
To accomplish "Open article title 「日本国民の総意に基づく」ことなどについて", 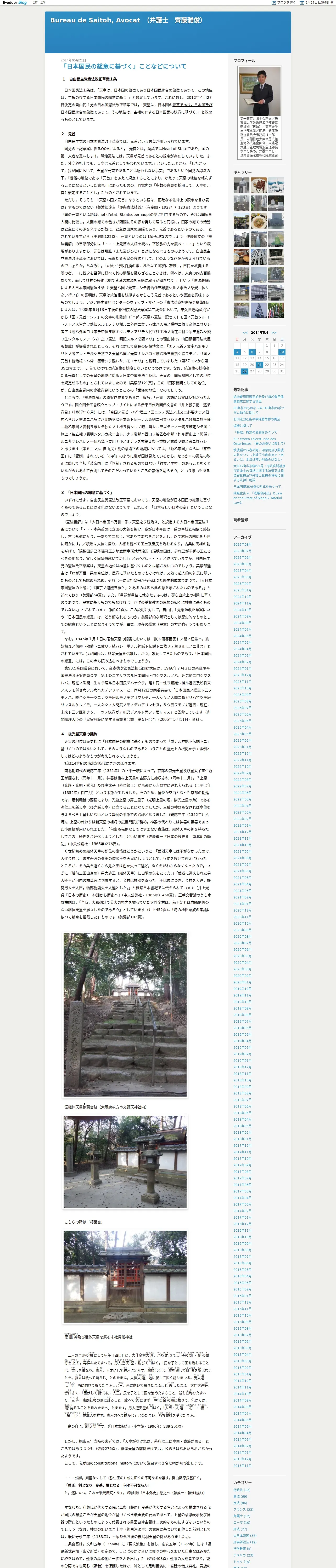I will (124, 66).
